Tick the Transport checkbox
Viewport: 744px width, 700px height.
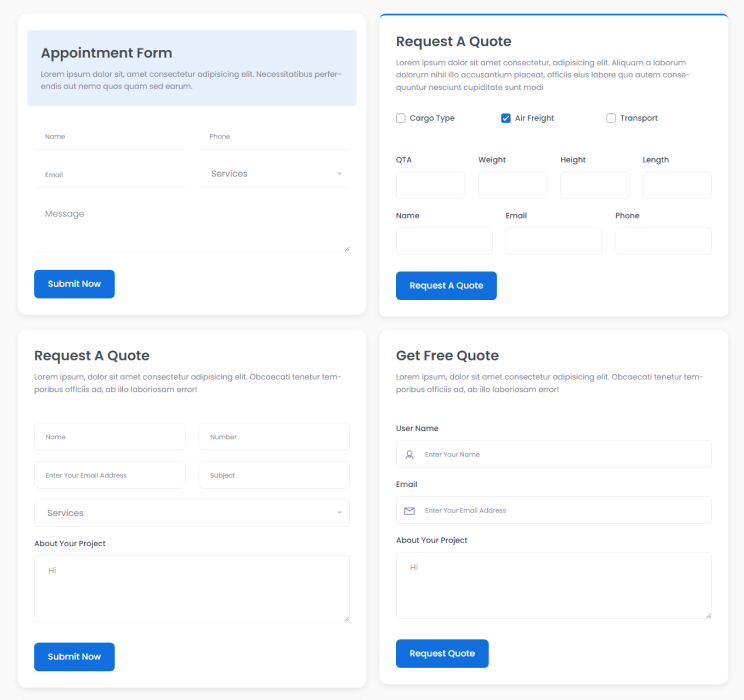(x=611, y=118)
